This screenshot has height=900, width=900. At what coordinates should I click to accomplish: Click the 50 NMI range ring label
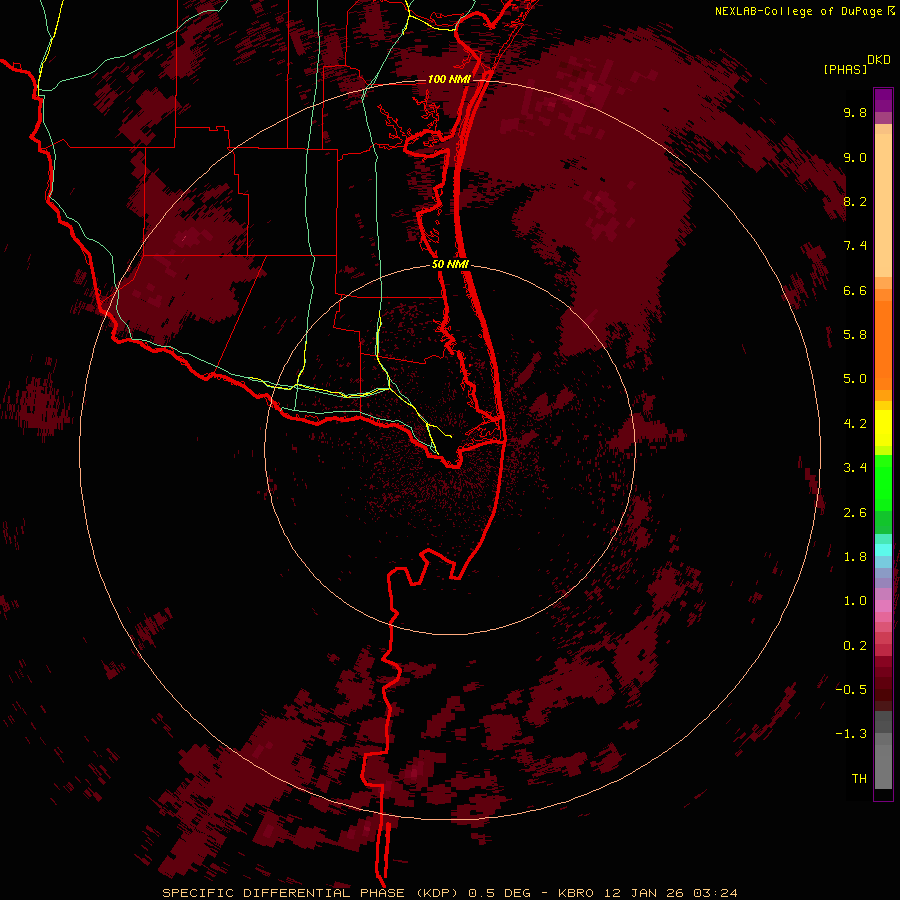[450, 264]
